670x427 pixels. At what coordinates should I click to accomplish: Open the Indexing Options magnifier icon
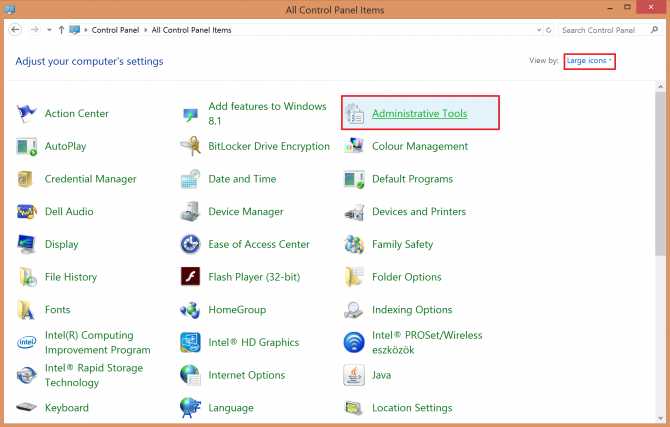354,310
